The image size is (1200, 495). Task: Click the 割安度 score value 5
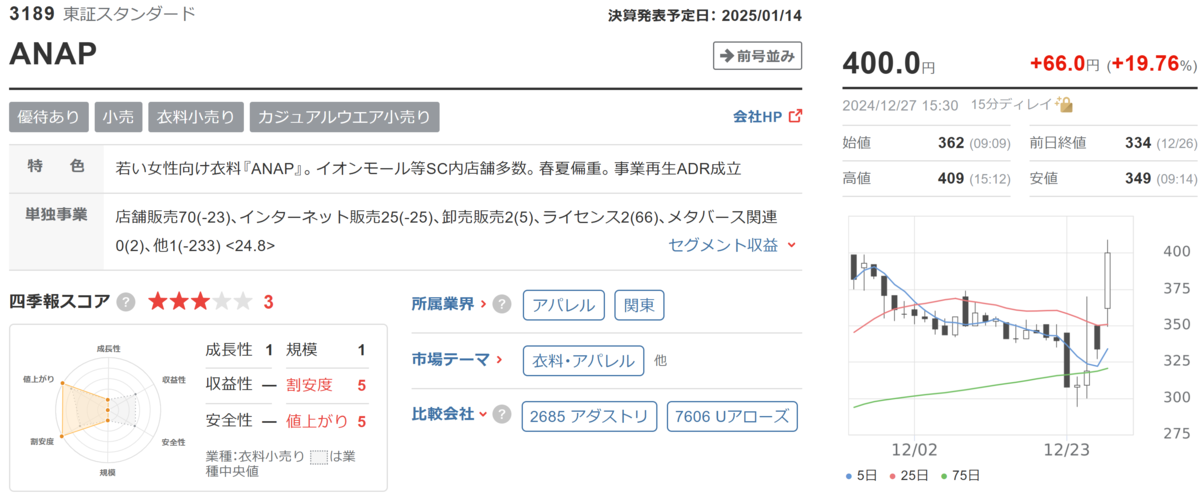(362, 385)
